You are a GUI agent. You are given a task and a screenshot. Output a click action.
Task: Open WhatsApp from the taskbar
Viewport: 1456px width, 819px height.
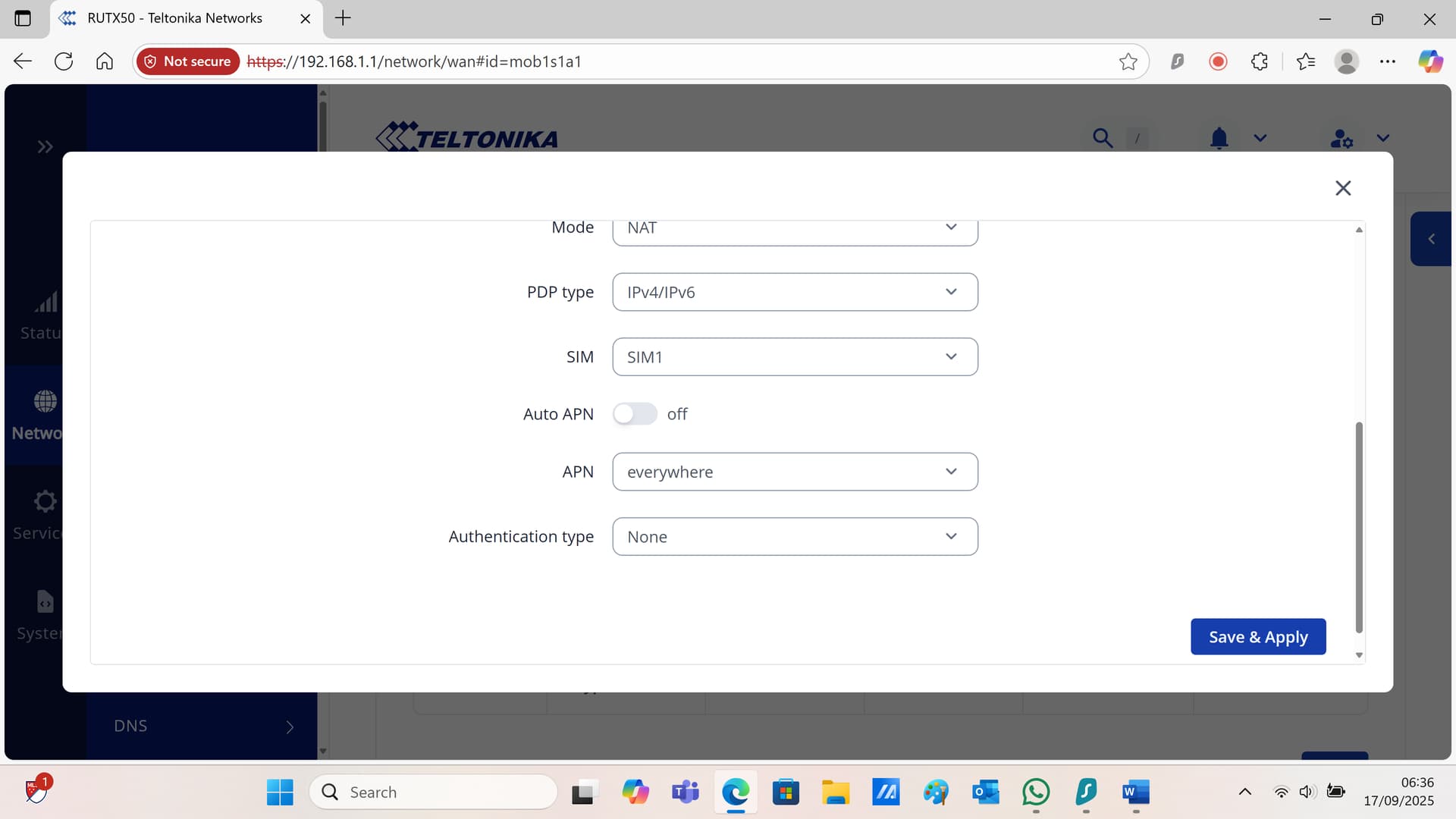[1036, 792]
